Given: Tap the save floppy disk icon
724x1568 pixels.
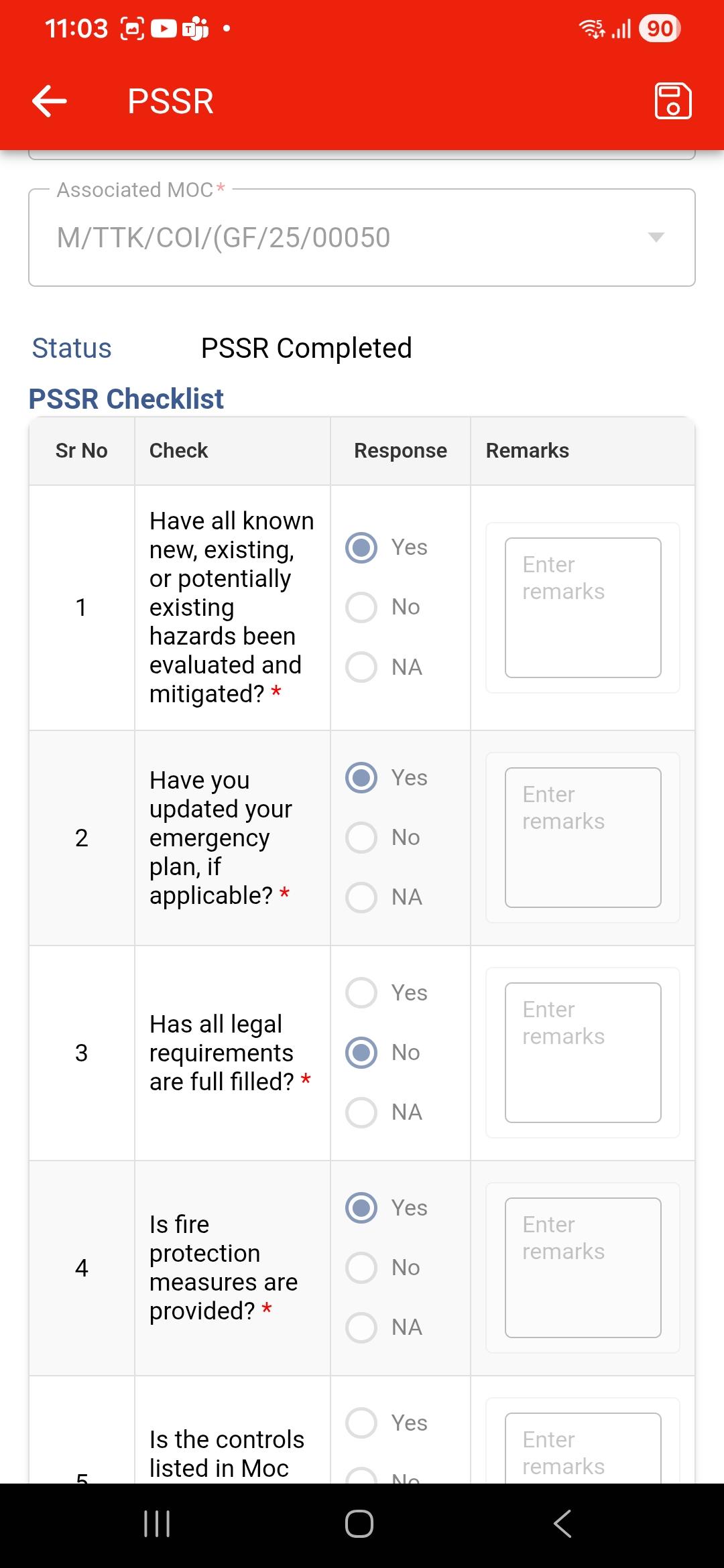Looking at the screenshot, I should [x=672, y=101].
